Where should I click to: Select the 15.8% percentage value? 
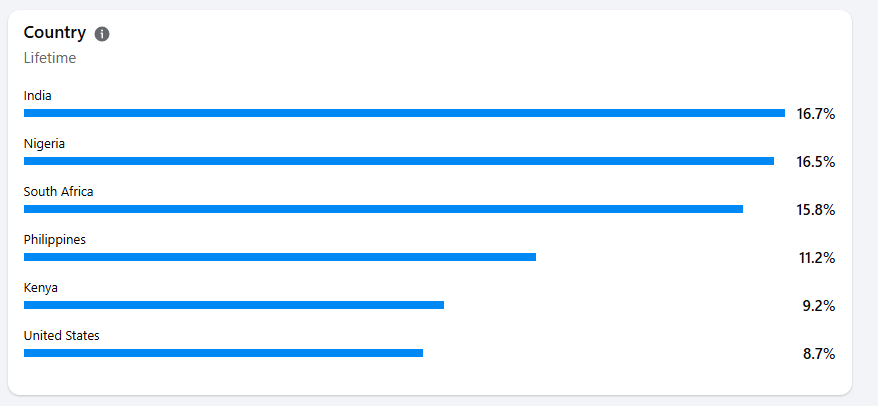tap(816, 211)
